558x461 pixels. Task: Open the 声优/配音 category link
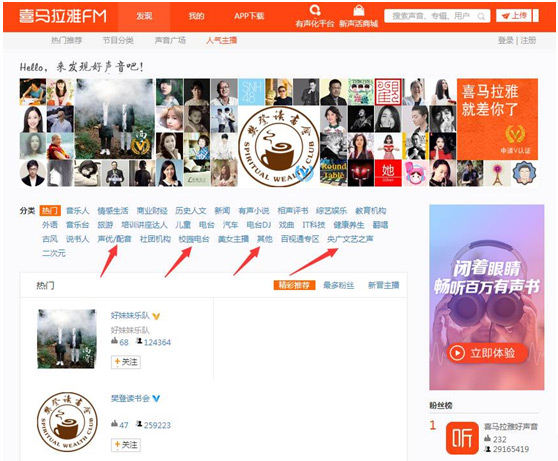114,239
